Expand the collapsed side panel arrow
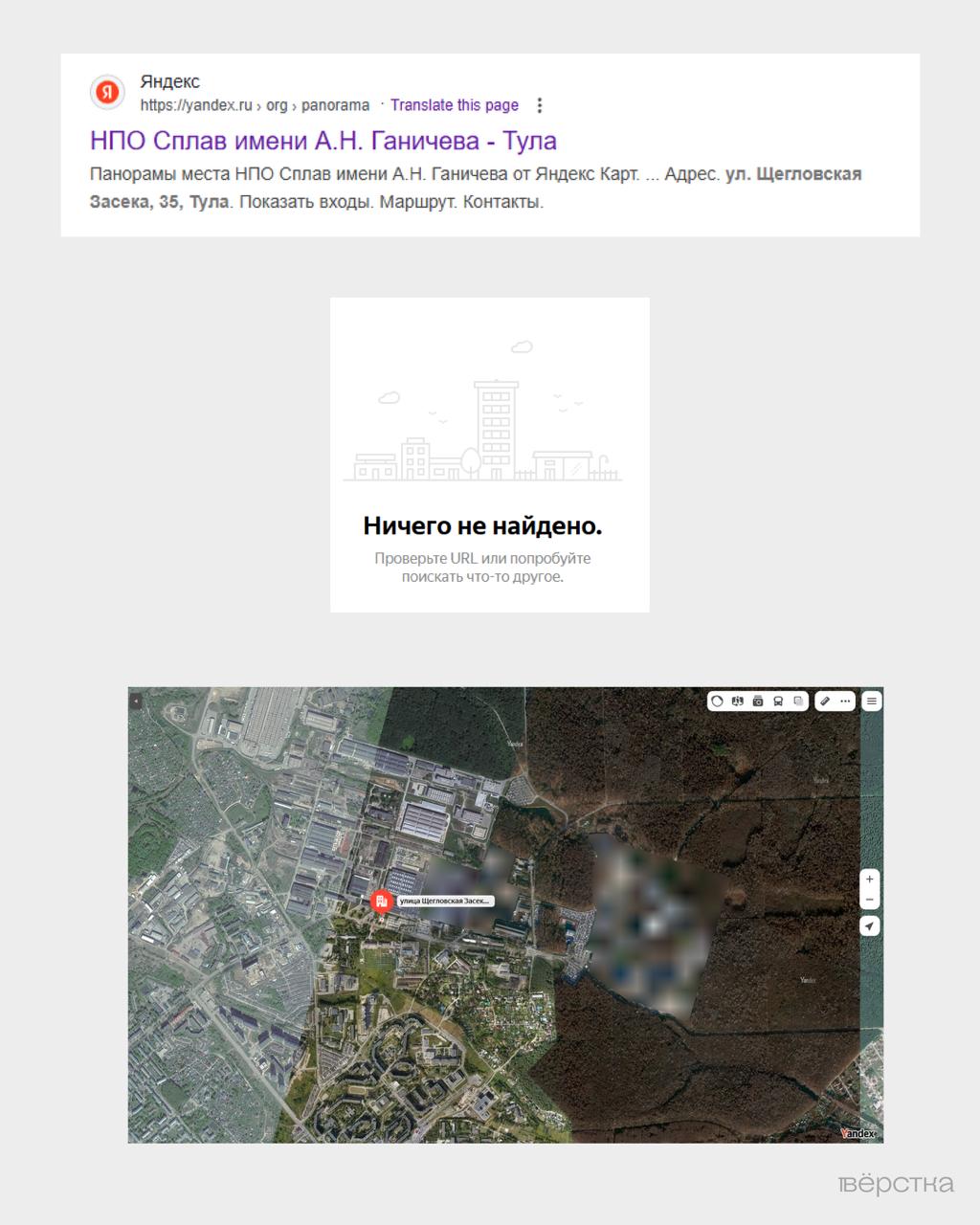The image size is (980, 1225). tap(136, 702)
